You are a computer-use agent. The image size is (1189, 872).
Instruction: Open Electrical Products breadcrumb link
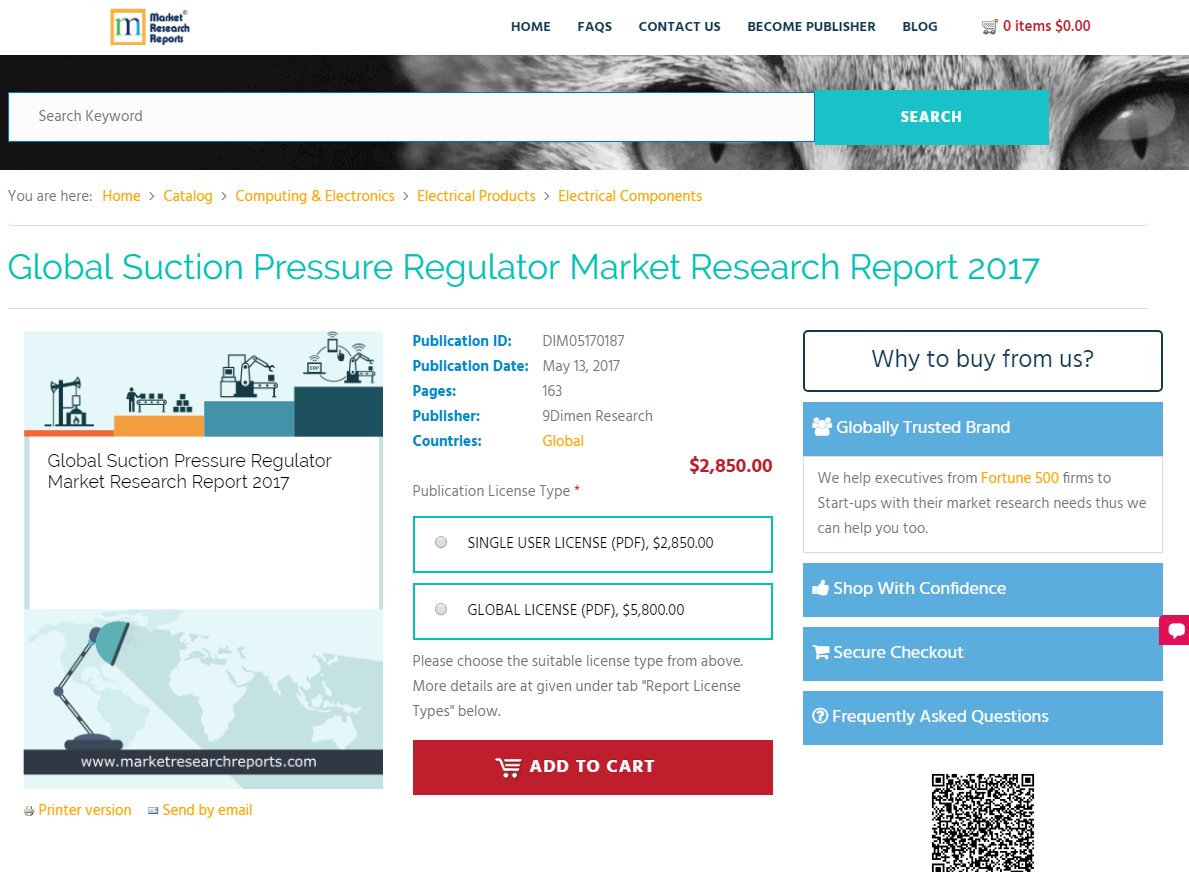[476, 196]
